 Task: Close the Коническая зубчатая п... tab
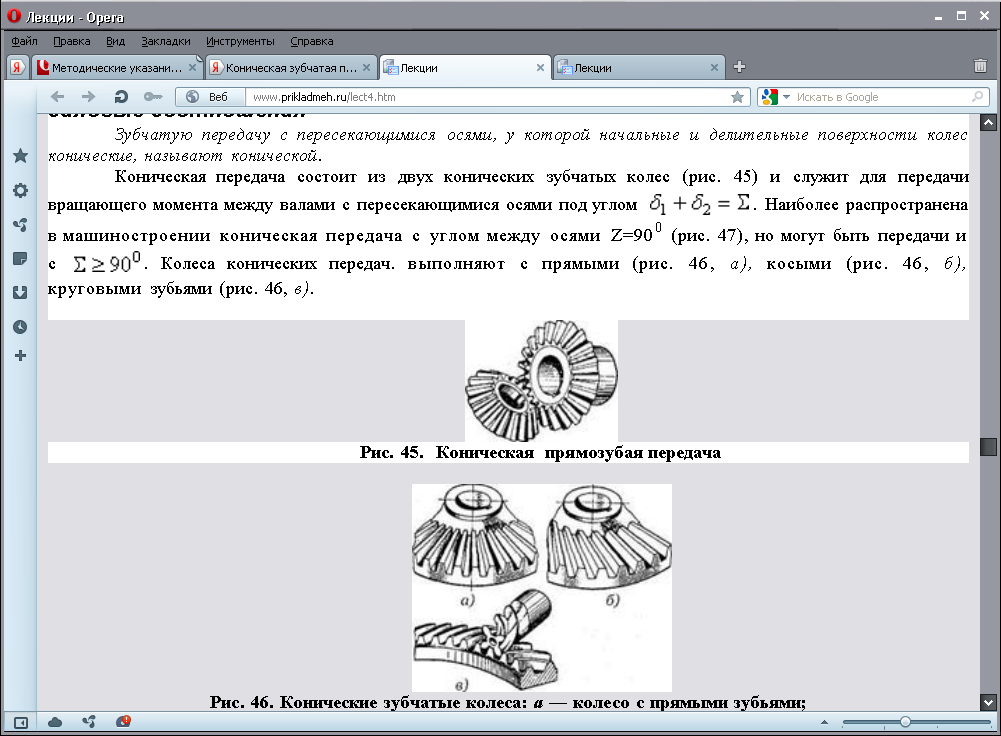(x=366, y=68)
